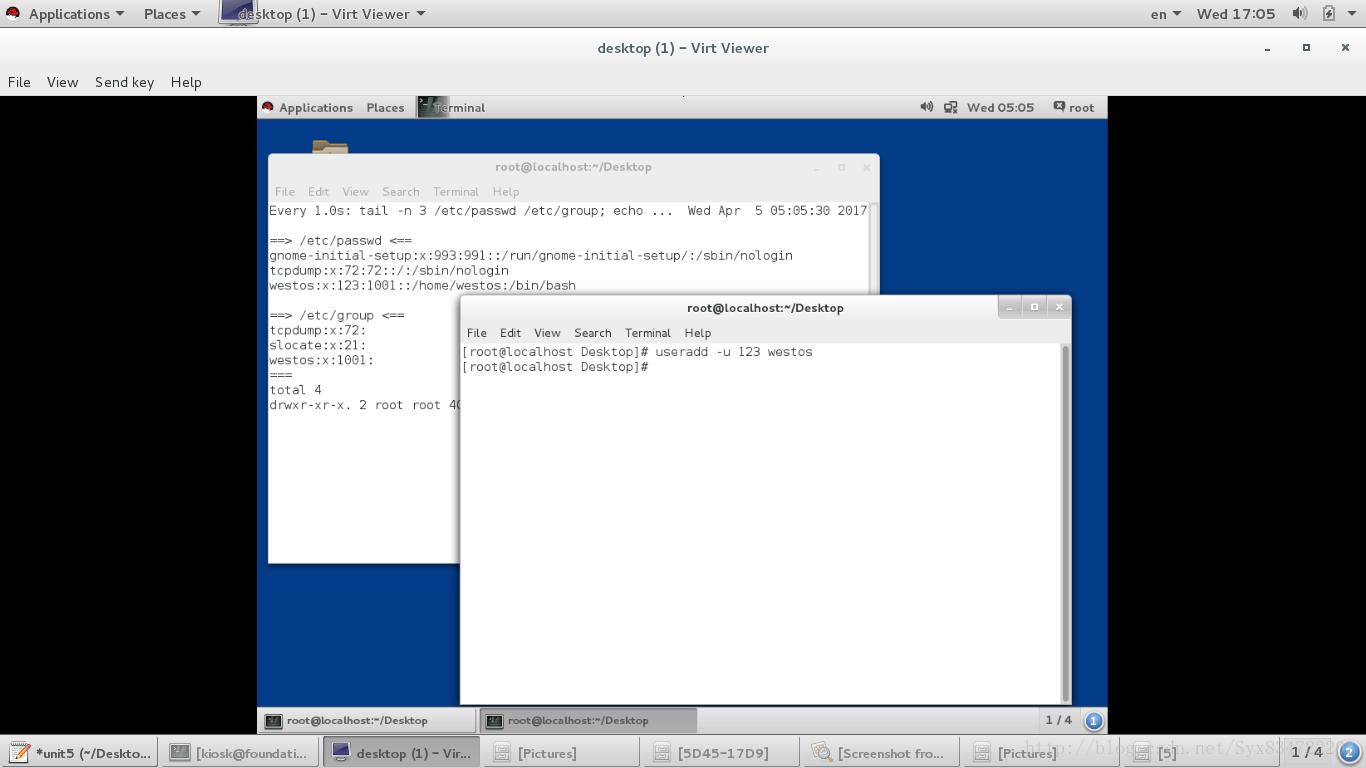Open guest Places menu in VM panel
Viewport: 1366px width, 768px height.
pyautogui.click(x=385, y=108)
